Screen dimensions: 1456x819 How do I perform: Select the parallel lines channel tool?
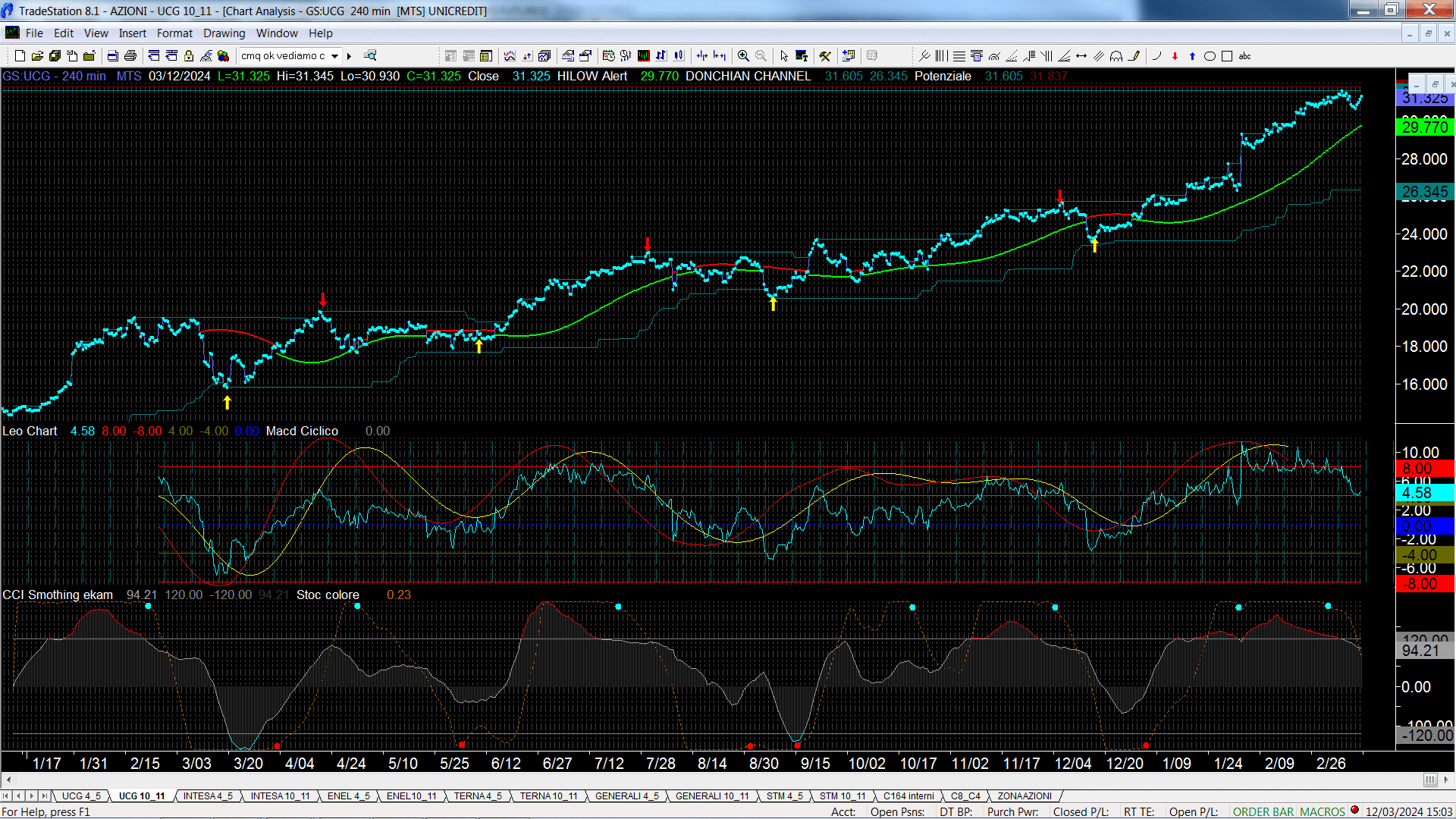click(1099, 55)
